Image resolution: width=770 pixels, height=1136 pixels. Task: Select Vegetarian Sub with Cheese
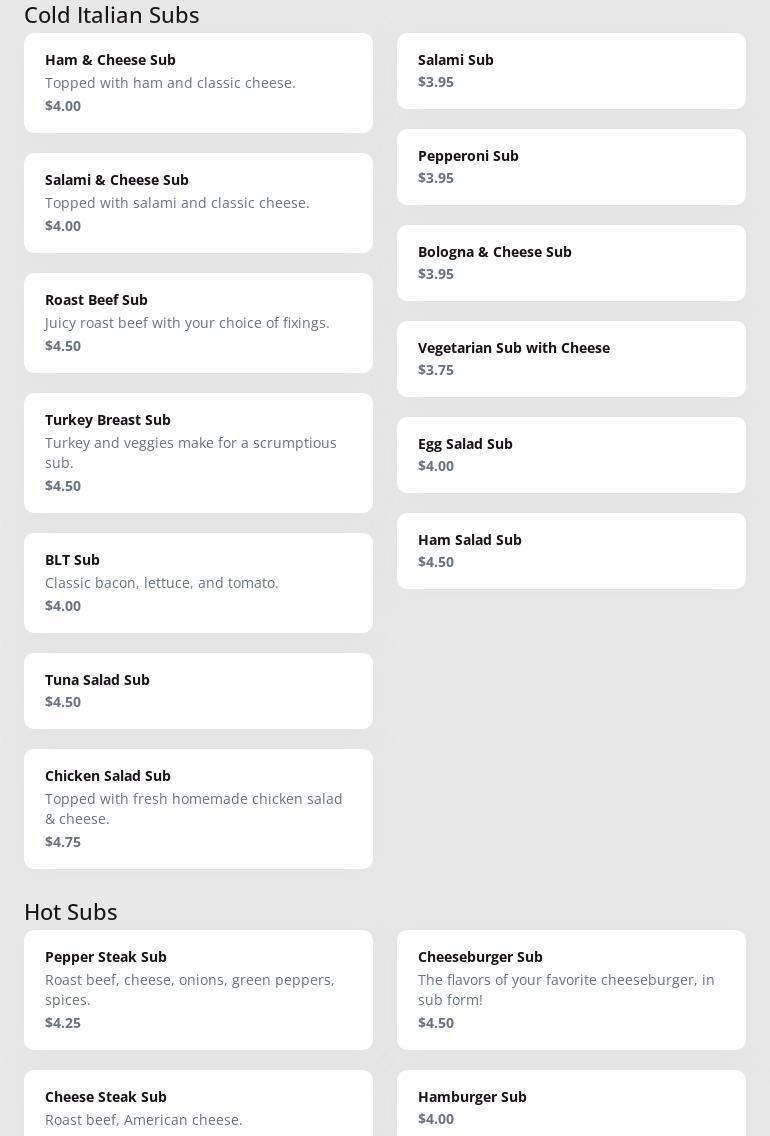(x=571, y=359)
